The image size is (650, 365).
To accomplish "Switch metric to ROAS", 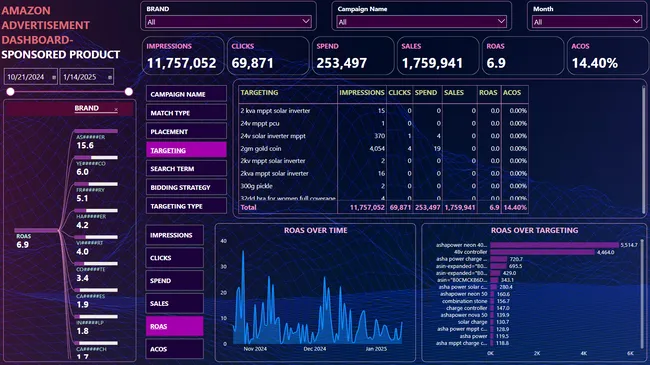I will [x=175, y=326].
